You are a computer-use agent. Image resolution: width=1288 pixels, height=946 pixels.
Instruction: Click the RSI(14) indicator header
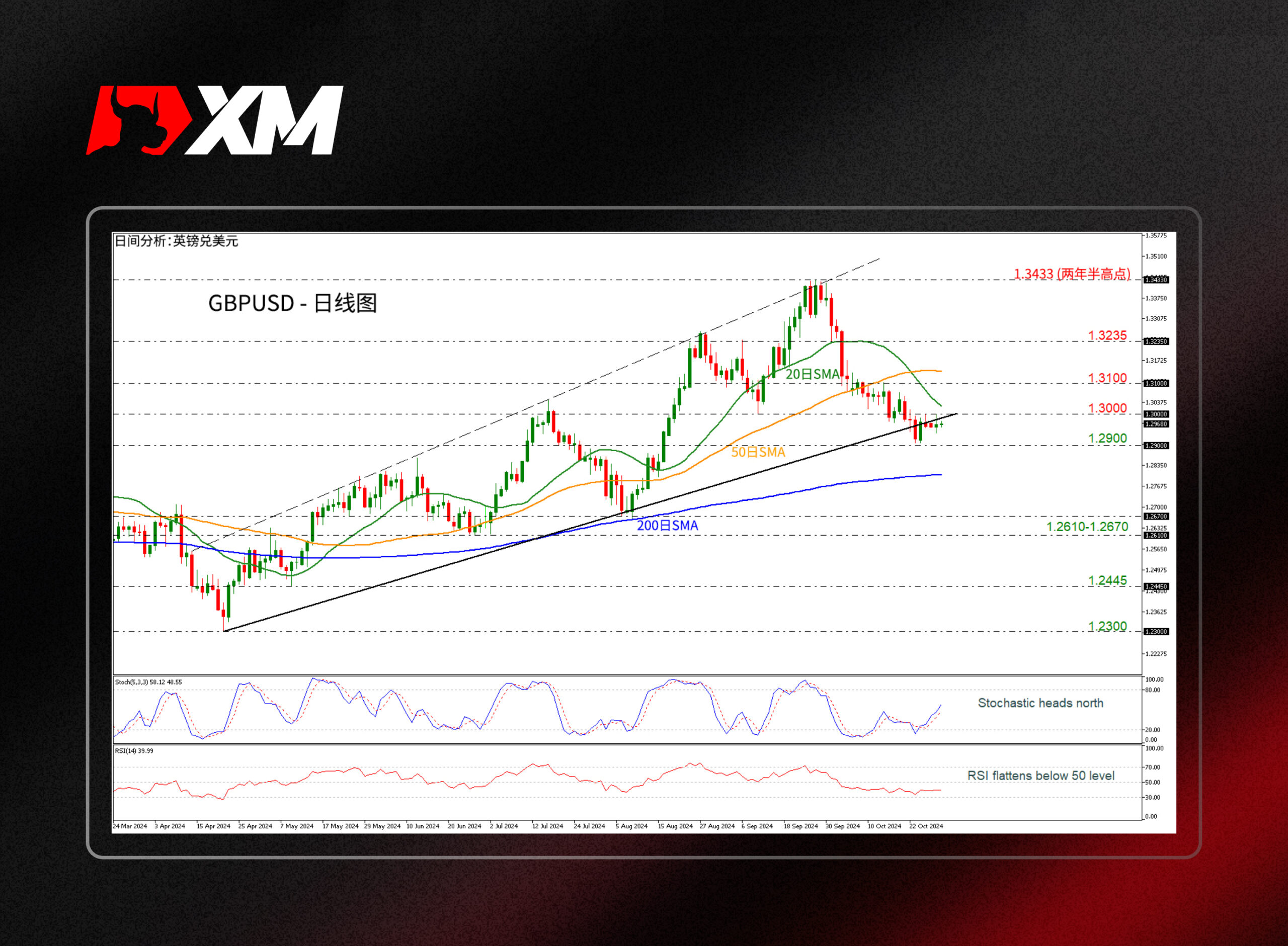tap(134, 751)
